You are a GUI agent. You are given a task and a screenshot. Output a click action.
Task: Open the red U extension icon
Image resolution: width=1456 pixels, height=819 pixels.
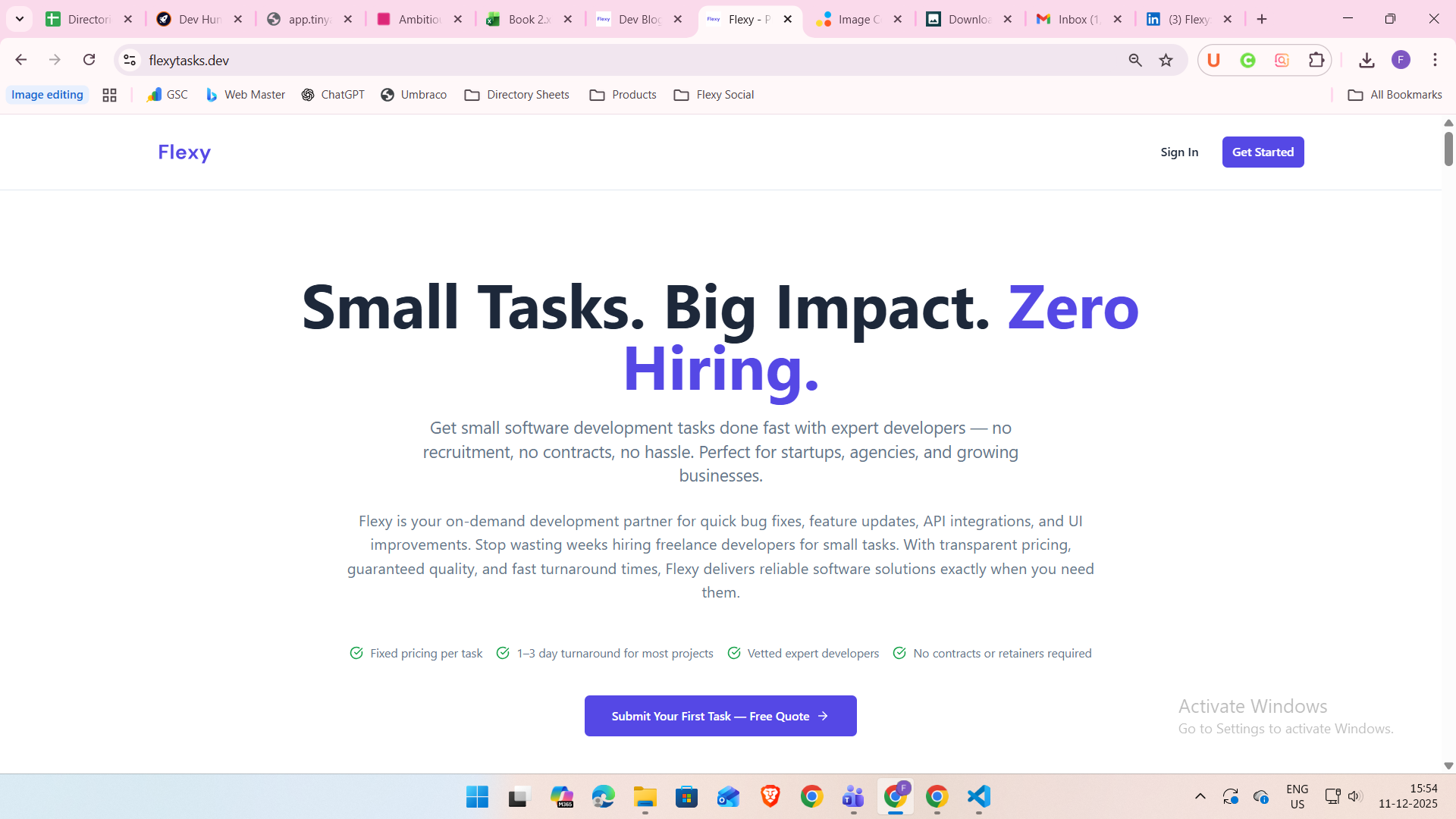point(1213,60)
